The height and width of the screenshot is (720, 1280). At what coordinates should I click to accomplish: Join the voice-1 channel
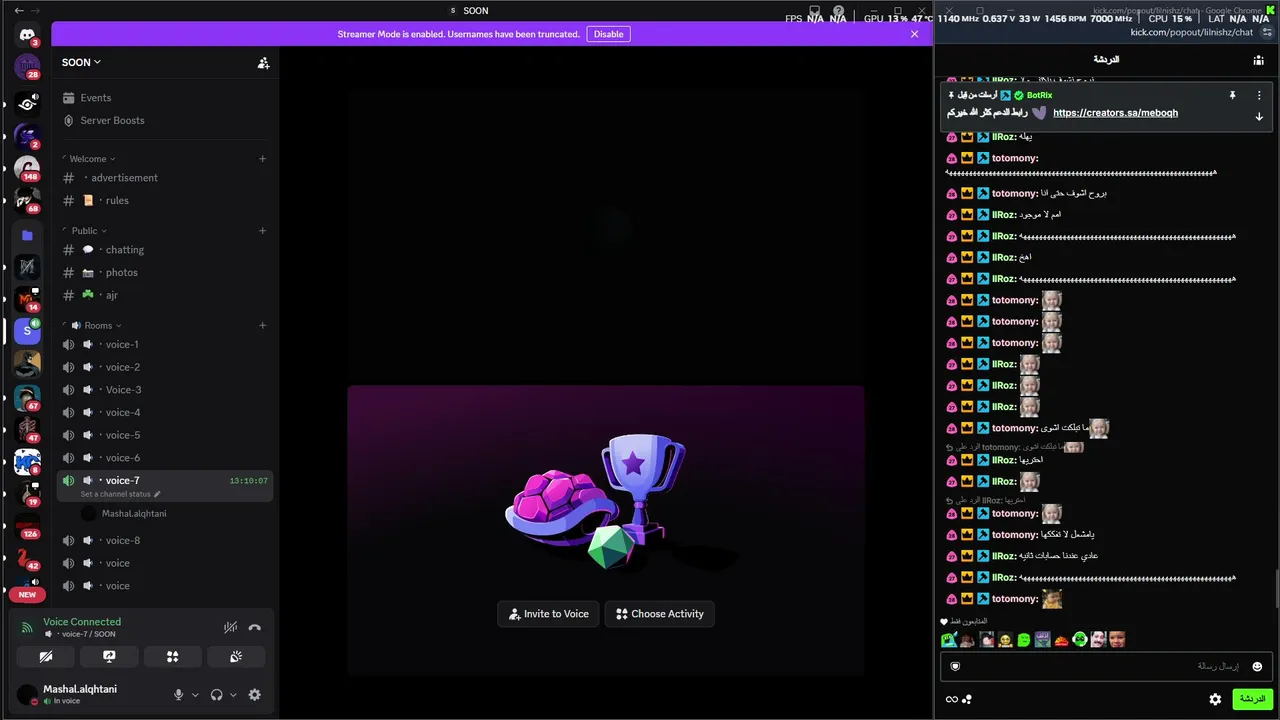[165, 344]
